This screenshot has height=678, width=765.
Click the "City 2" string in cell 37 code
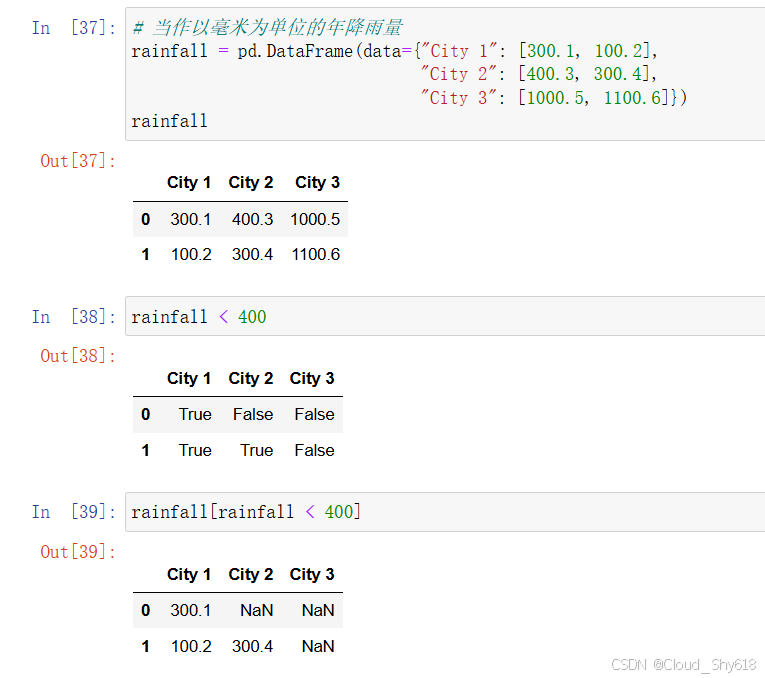click(x=459, y=74)
